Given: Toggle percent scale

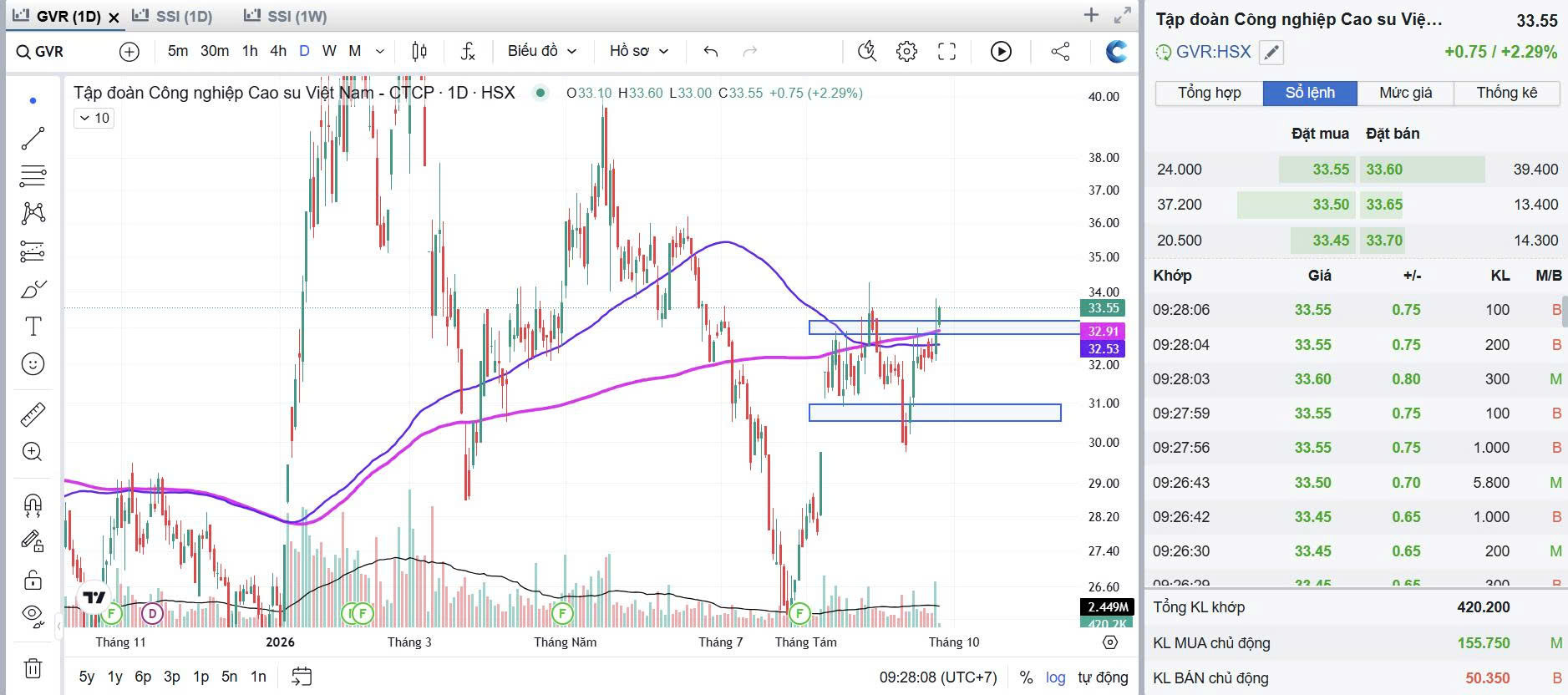Looking at the screenshot, I should point(1026,677).
